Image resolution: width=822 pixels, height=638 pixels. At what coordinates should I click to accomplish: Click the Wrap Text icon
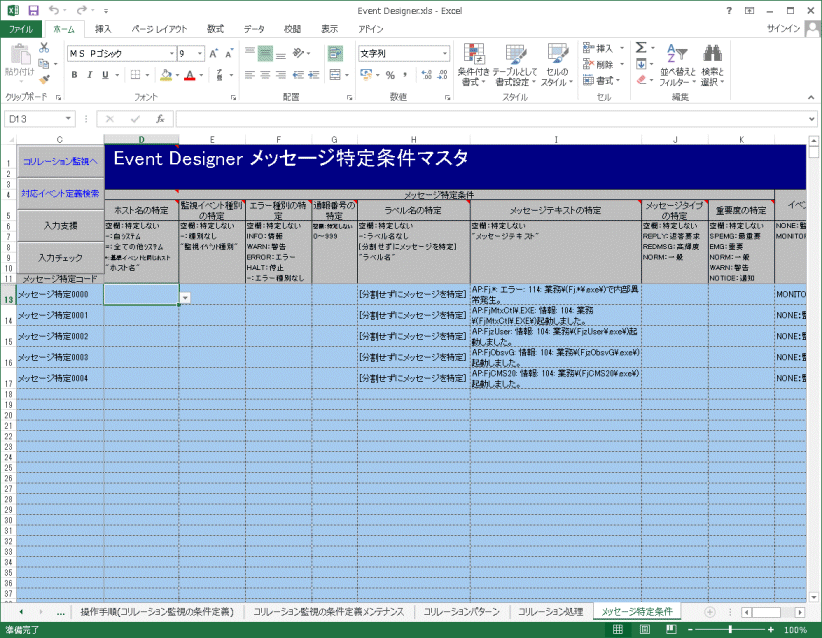335,53
